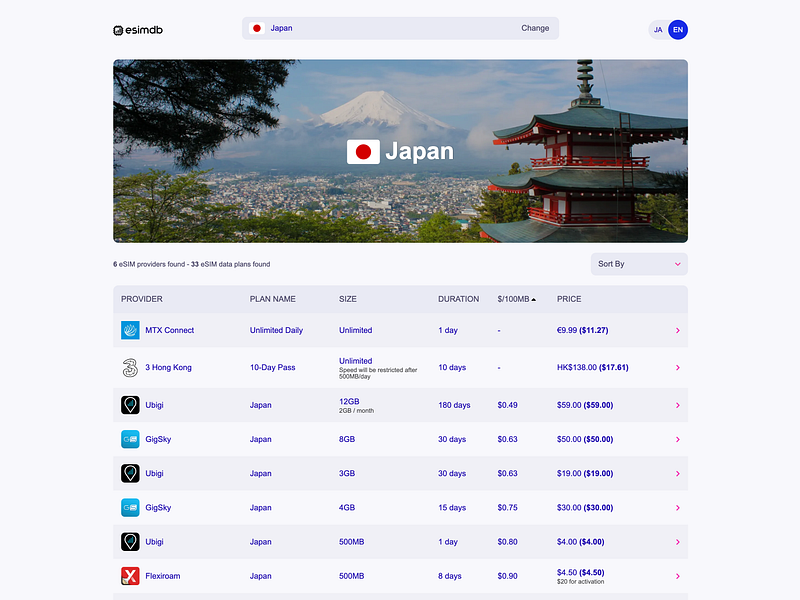
Task: Click the Japan country search field
Action: [400, 28]
